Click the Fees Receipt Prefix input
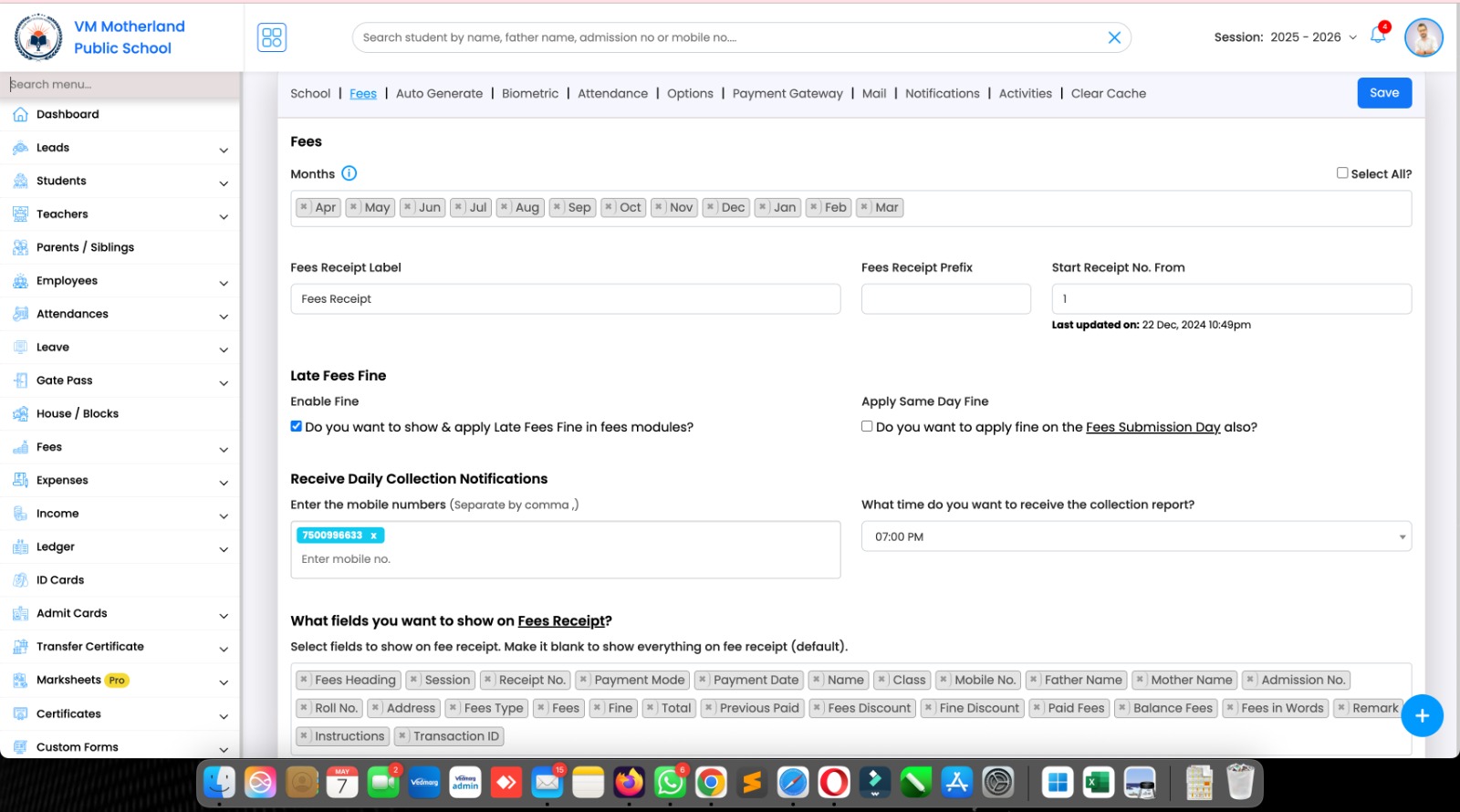Image resolution: width=1460 pixels, height=812 pixels. pos(946,299)
